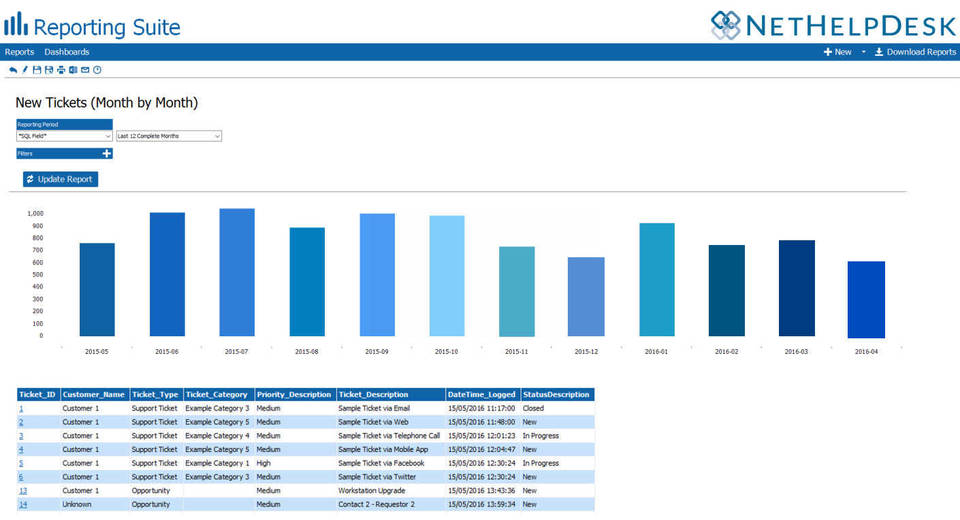Screen dimensions: 960x520
Task: Click the Update Report button
Action: pos(61,179)
